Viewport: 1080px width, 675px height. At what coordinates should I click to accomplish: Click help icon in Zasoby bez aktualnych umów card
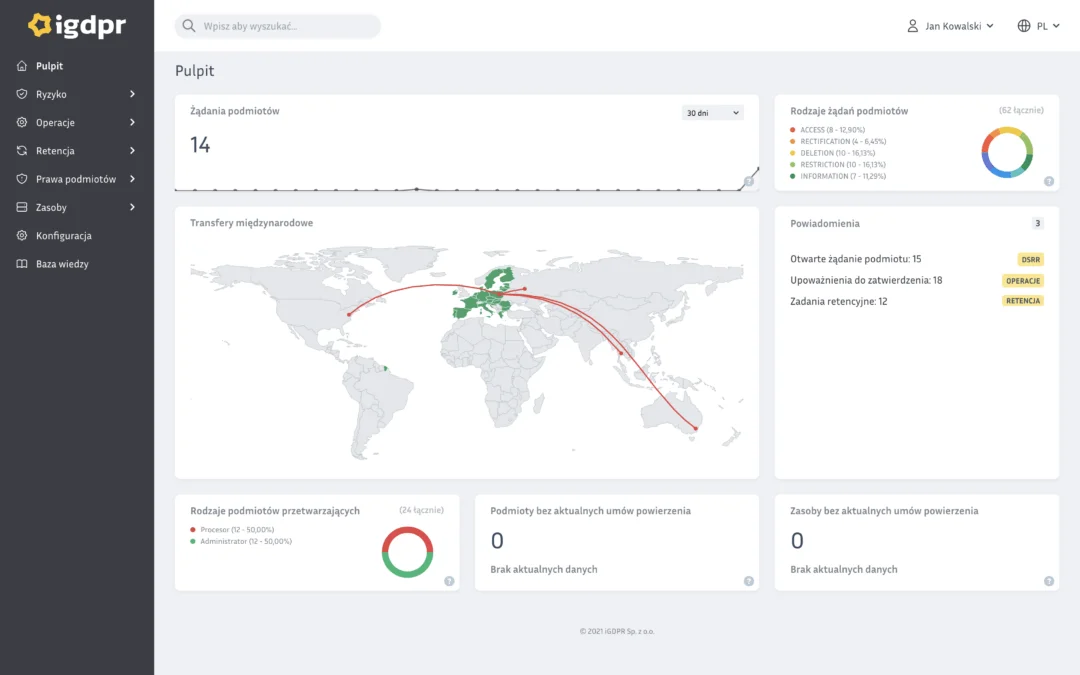pyautogui.click(x=1048, y=581)
